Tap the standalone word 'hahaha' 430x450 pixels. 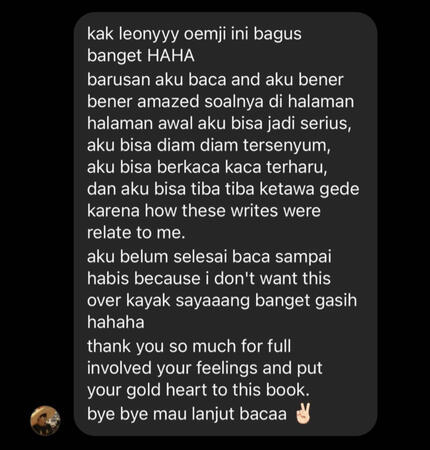(x=116, y=322)
